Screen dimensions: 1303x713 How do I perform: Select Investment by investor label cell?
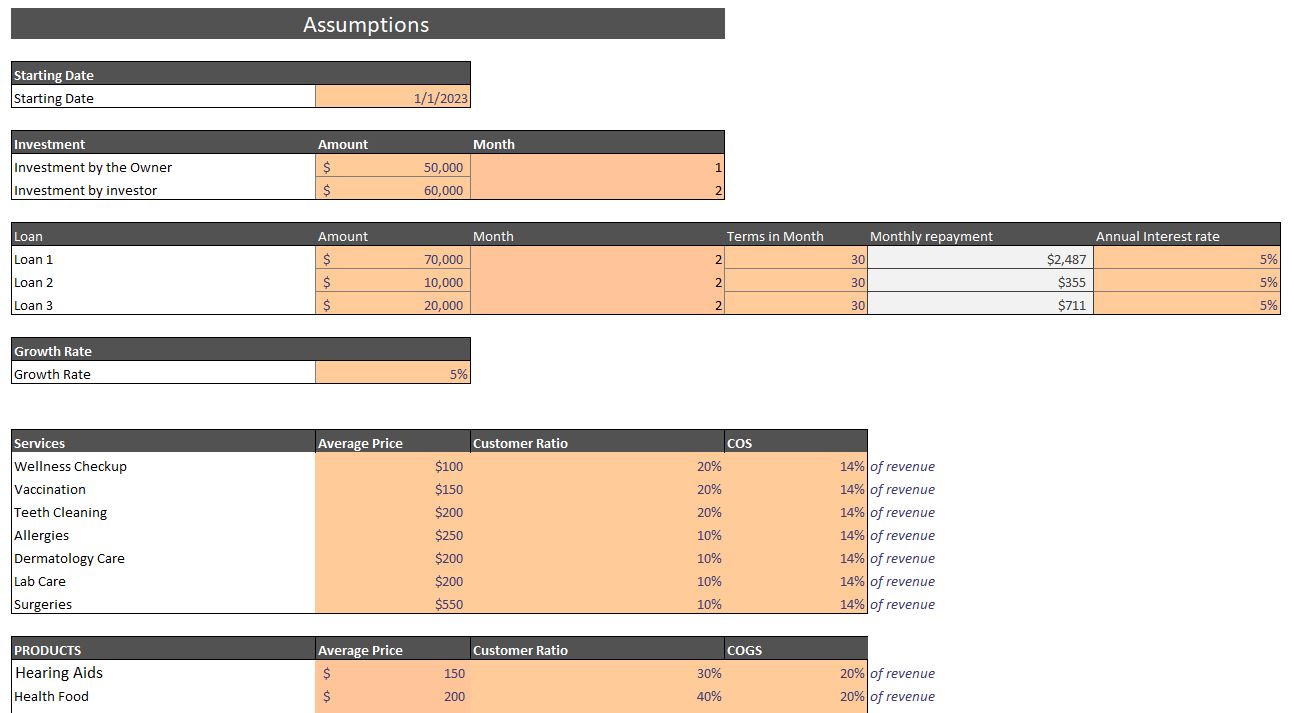point(163,190)
